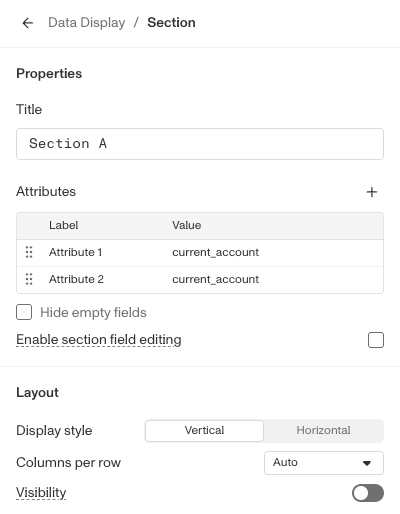Screen dimensions: 400x514
Task: Open the Columns per row dropdown
Action: [x=324, y=463]
